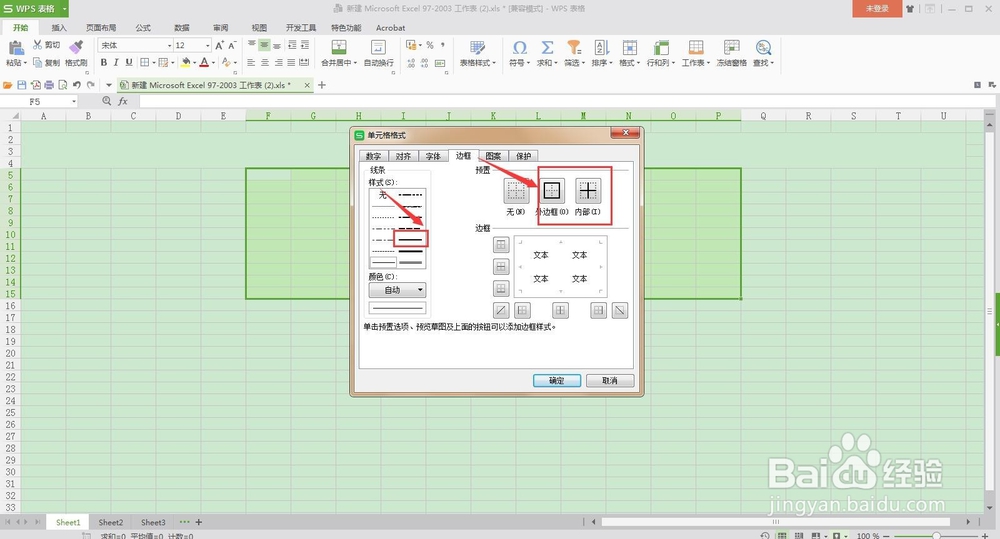Click the 确定 button in the dialog
Image resolution: width=1000 pixels, height=539 pixels.
pyautogui.click(x=557, y=381)
